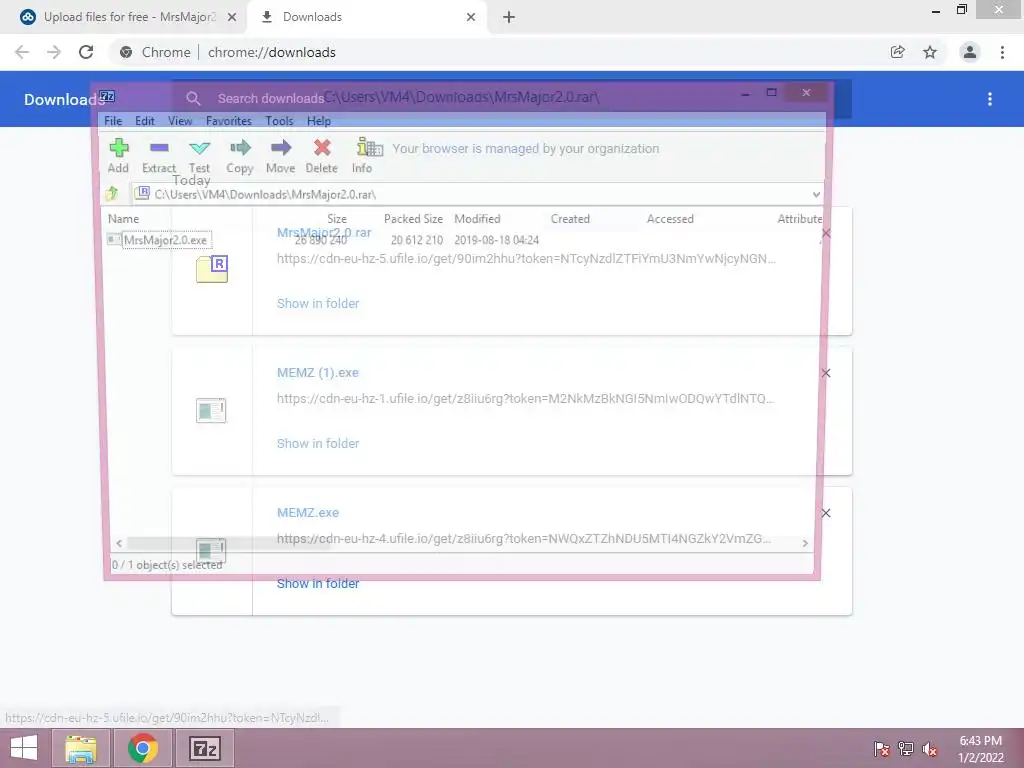This screenshot has width=1024, height=768.
Task: Show MEMZ.exe in folder
Action: coord(318,584)
